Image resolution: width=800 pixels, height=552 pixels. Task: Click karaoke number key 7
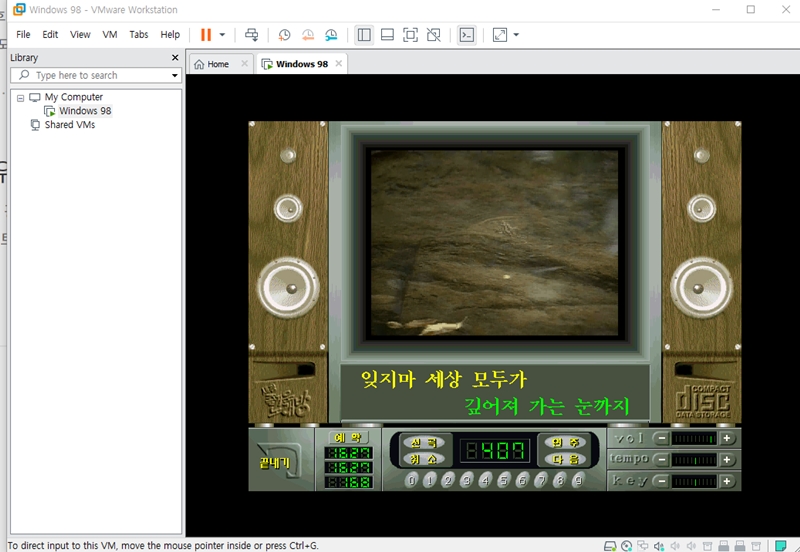coord(541,480)
